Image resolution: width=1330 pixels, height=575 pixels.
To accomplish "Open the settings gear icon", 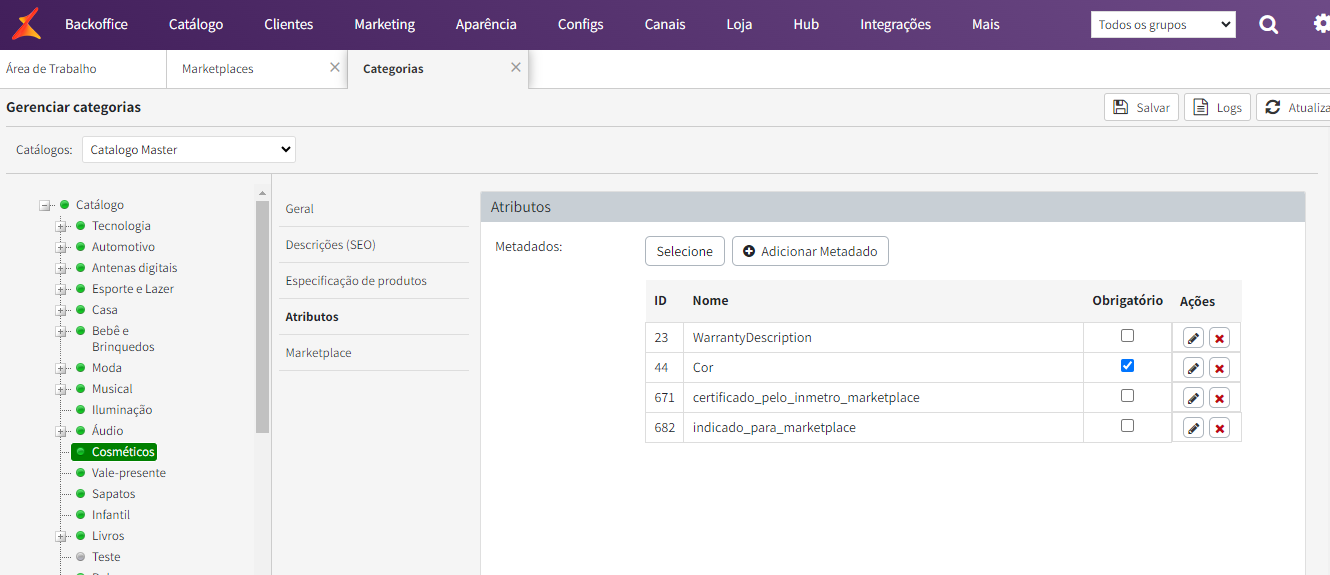I will 1321,25.
